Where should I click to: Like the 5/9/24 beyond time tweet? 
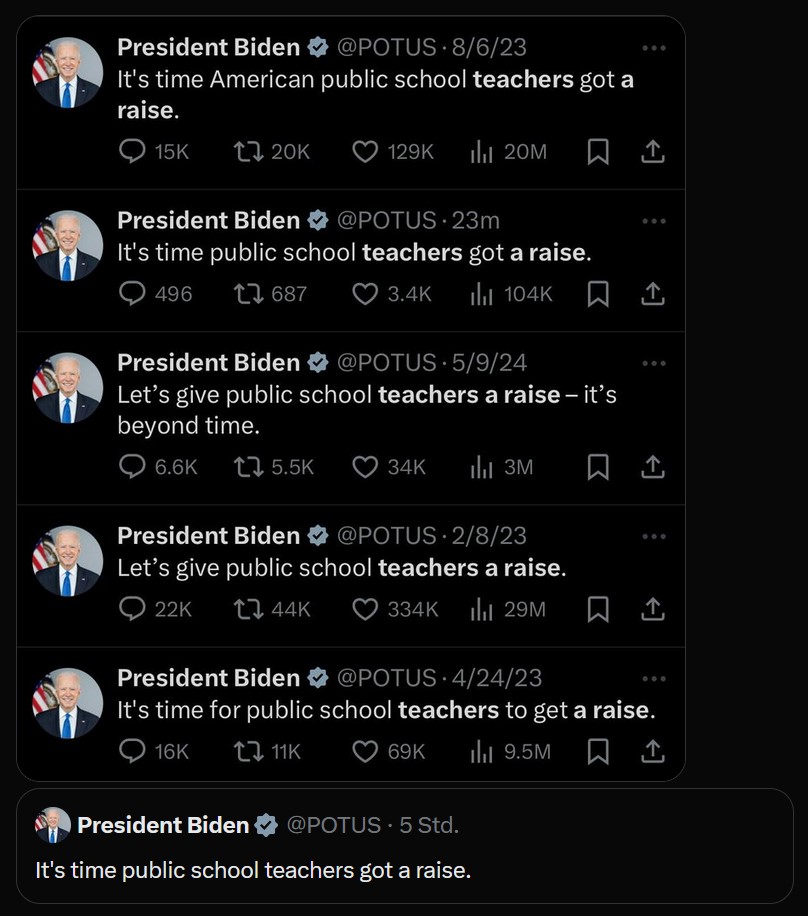[366, 467]
